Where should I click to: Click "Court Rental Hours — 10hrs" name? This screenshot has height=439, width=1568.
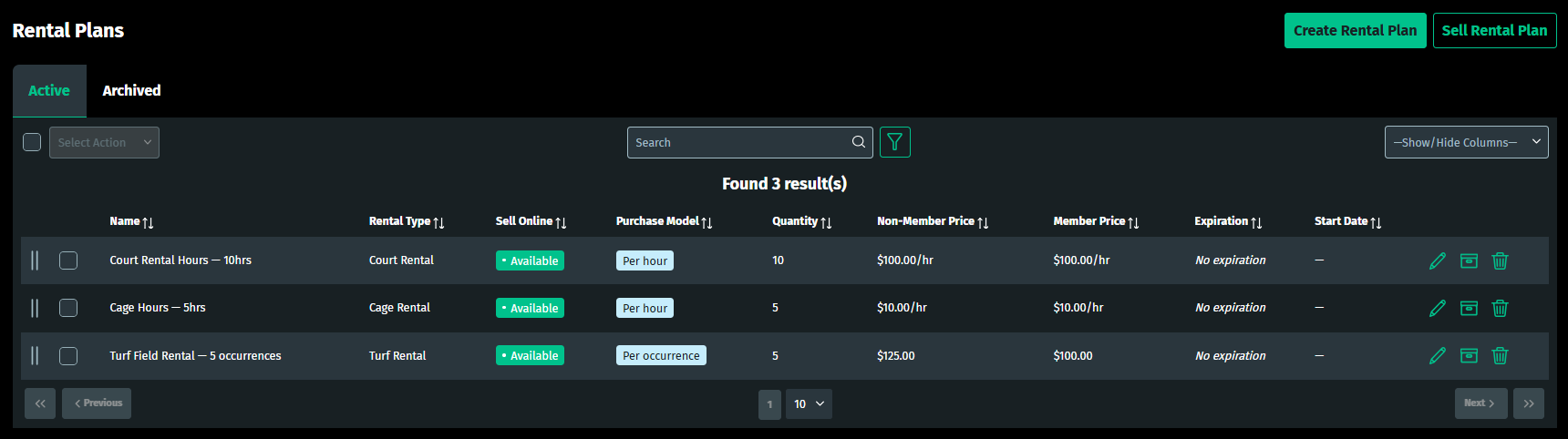(181, 260)
